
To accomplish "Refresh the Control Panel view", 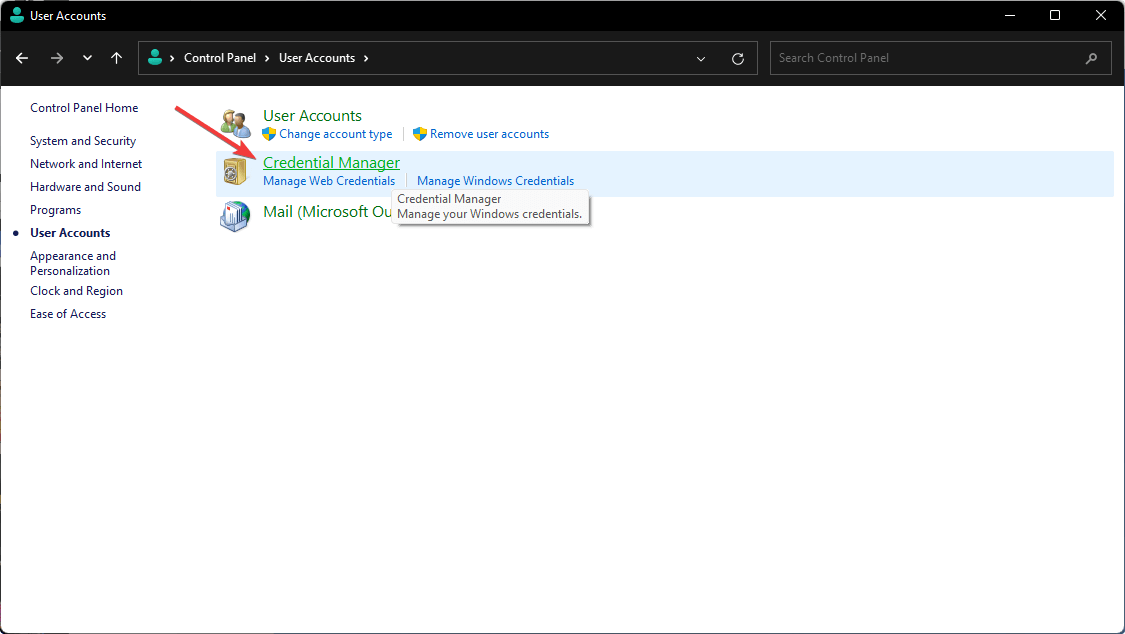I will (x=738, y=59).
